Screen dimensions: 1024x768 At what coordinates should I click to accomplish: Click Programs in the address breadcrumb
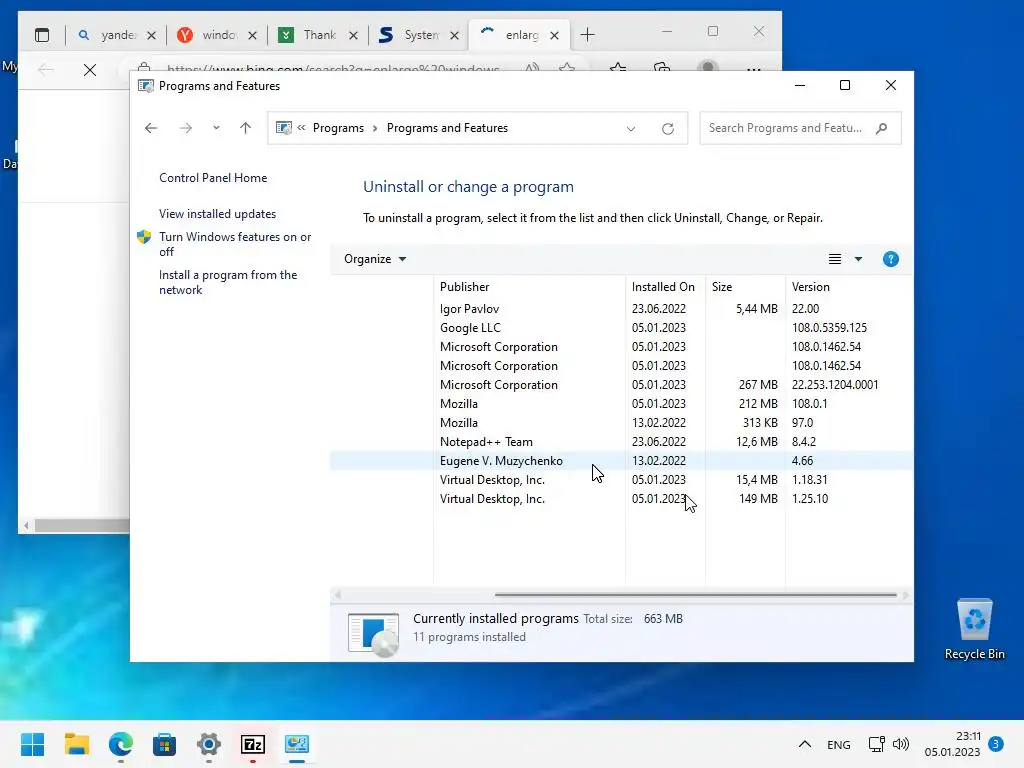coord(338,128)
